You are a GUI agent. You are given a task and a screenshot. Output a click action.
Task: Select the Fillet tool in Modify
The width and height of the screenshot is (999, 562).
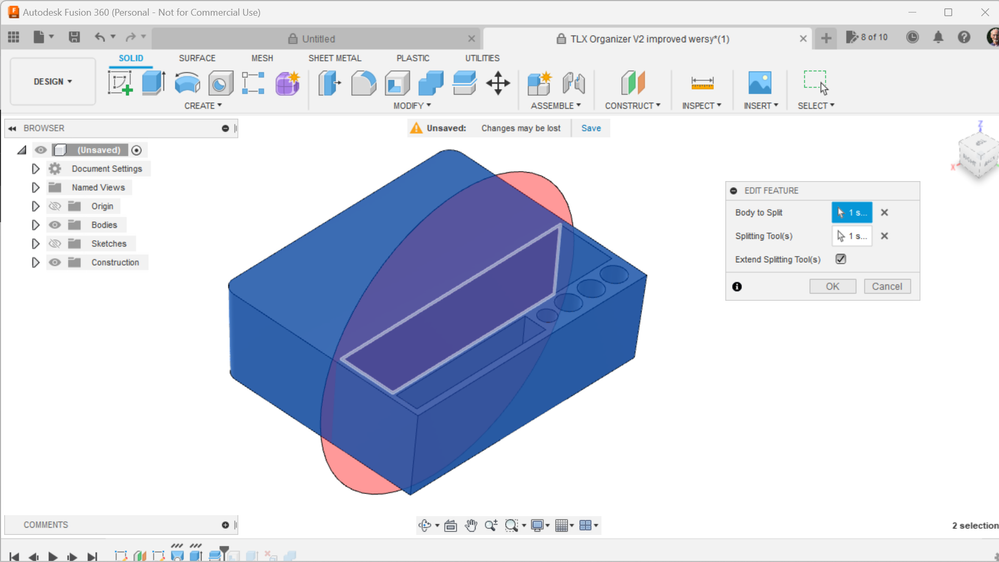363,83
